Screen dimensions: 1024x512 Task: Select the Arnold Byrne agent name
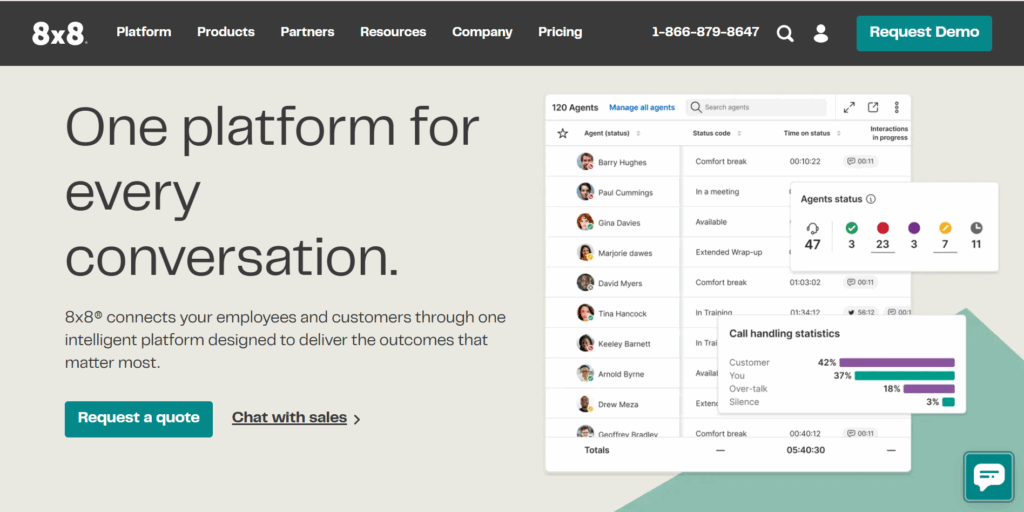(x=621, y=374)
